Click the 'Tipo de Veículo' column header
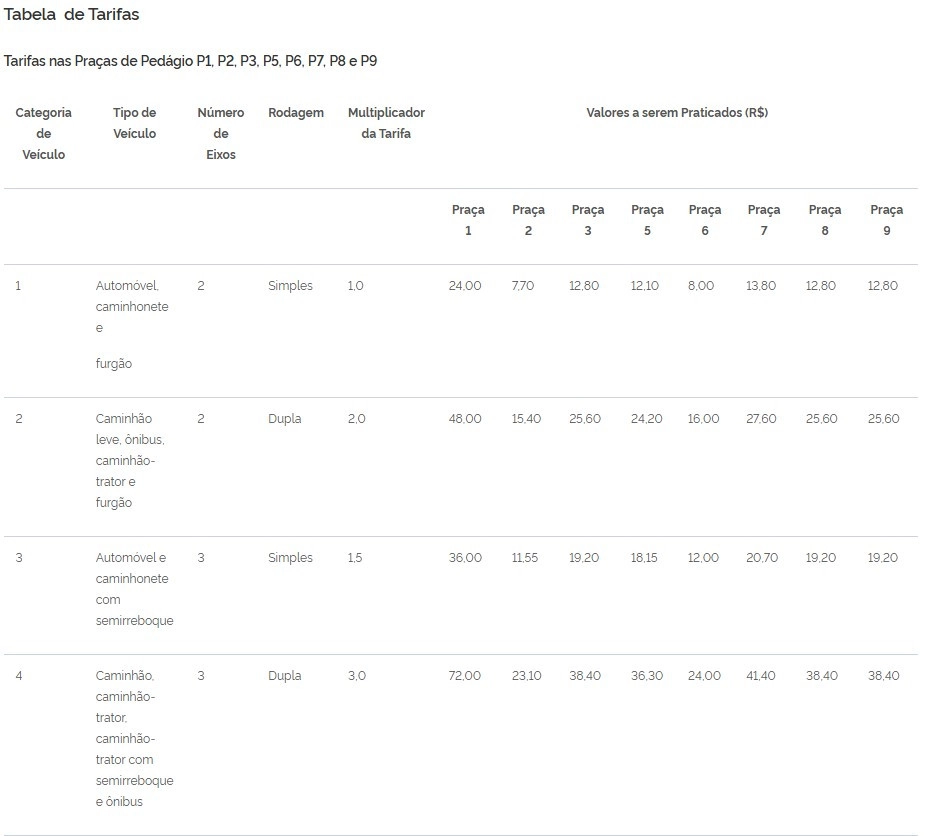Screen dimensions: 935x836 [x=135, y=123]
